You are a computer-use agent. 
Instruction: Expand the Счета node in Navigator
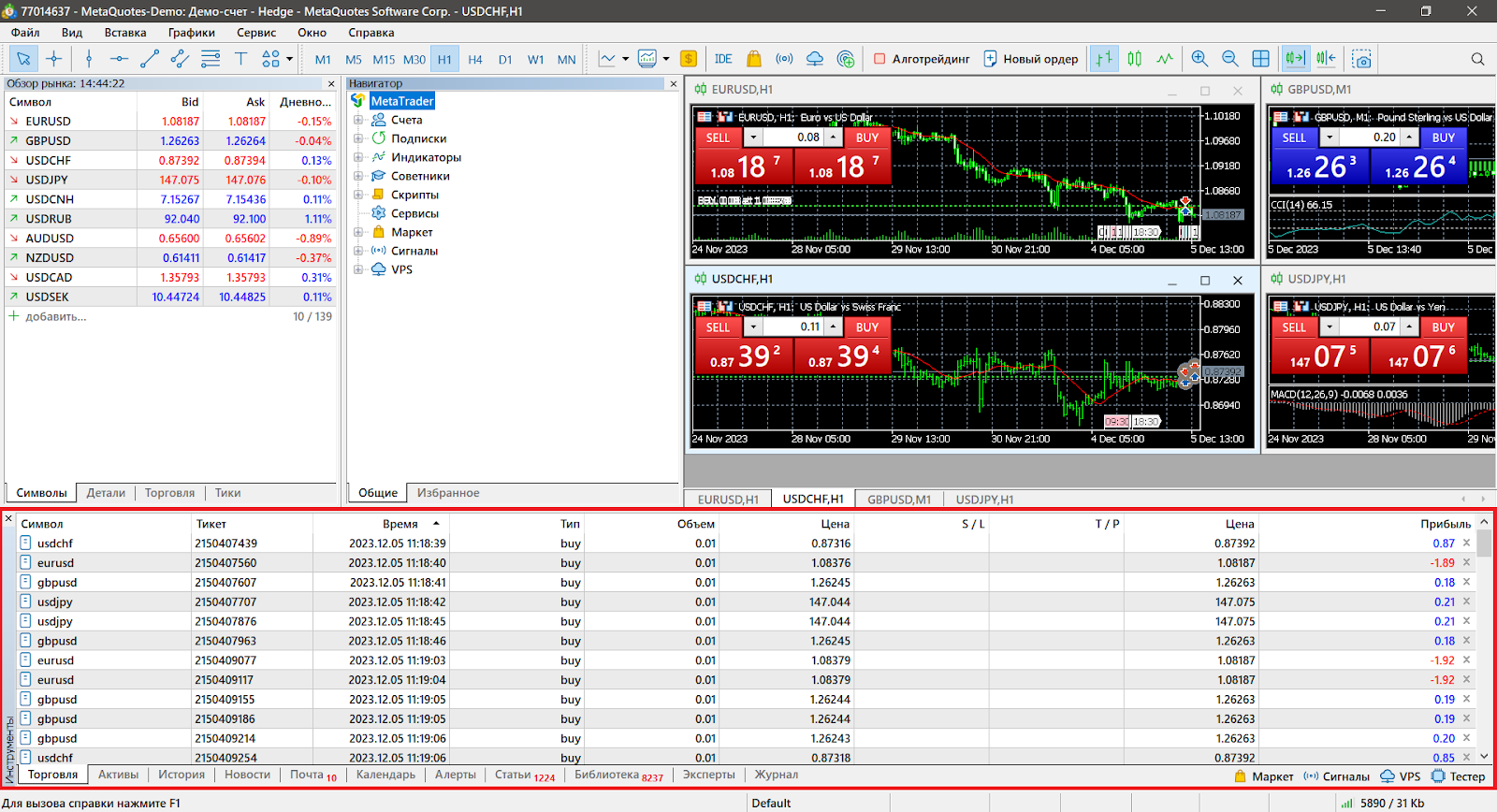358,120
